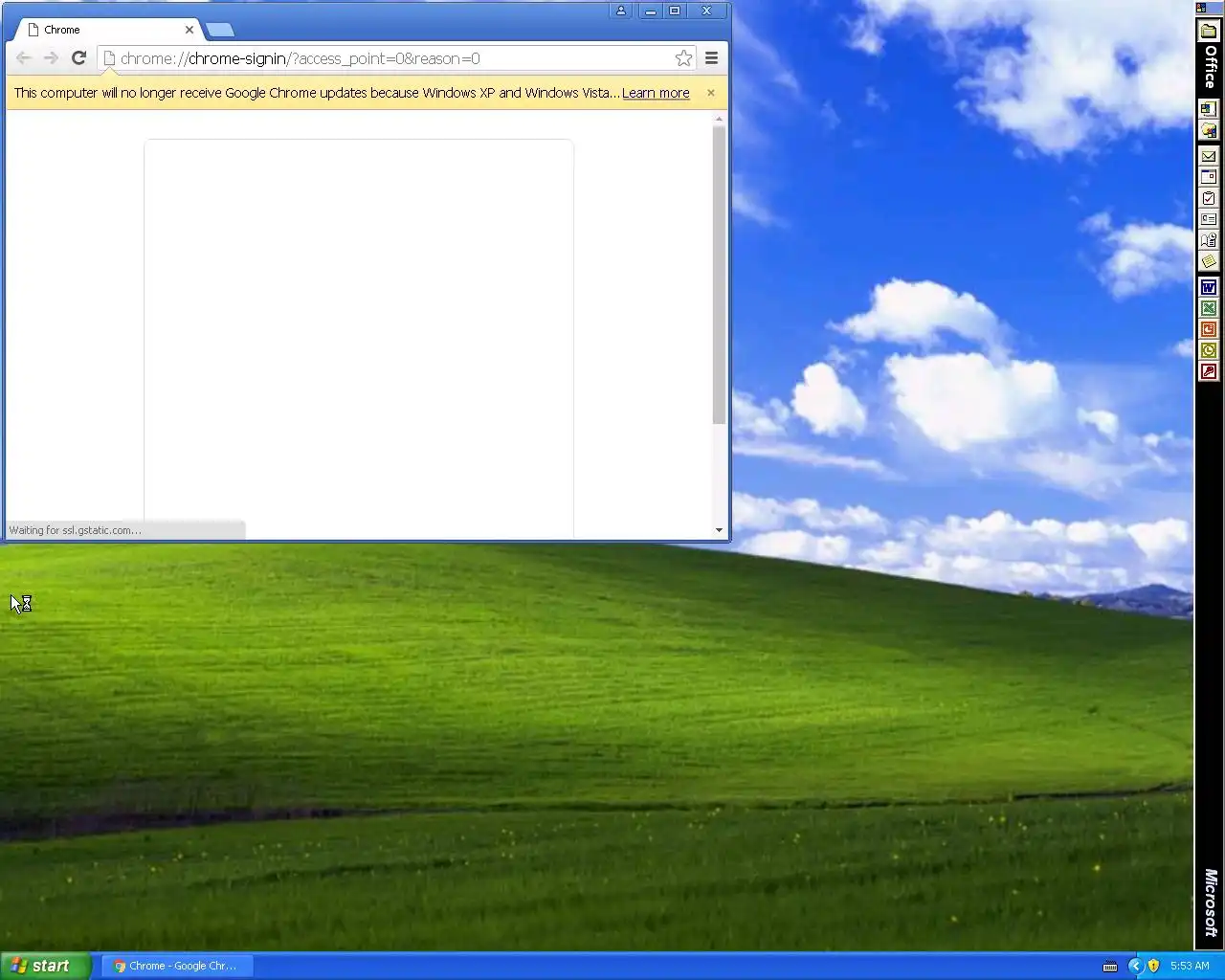Click New Contact card icon on the Office bar
The image size is (1225, 980).
[1209, 219]
